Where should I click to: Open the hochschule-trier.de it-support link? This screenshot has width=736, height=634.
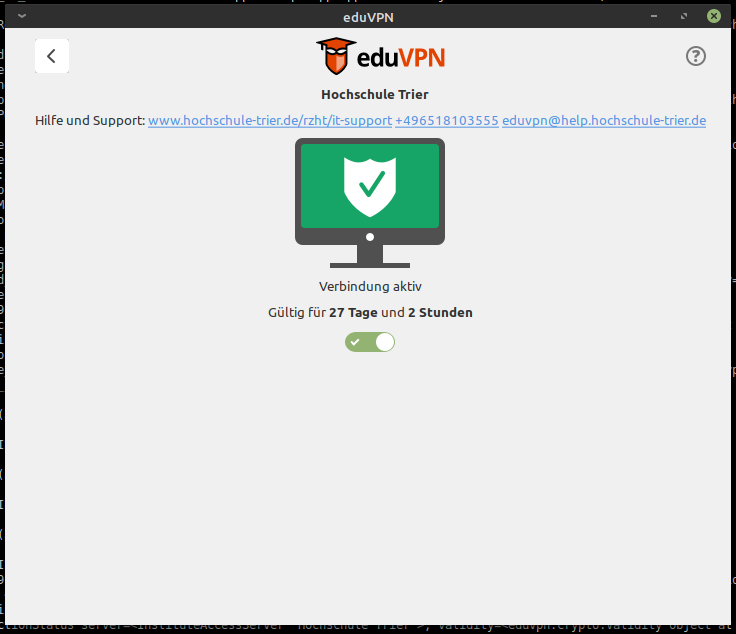click(270, 121)
